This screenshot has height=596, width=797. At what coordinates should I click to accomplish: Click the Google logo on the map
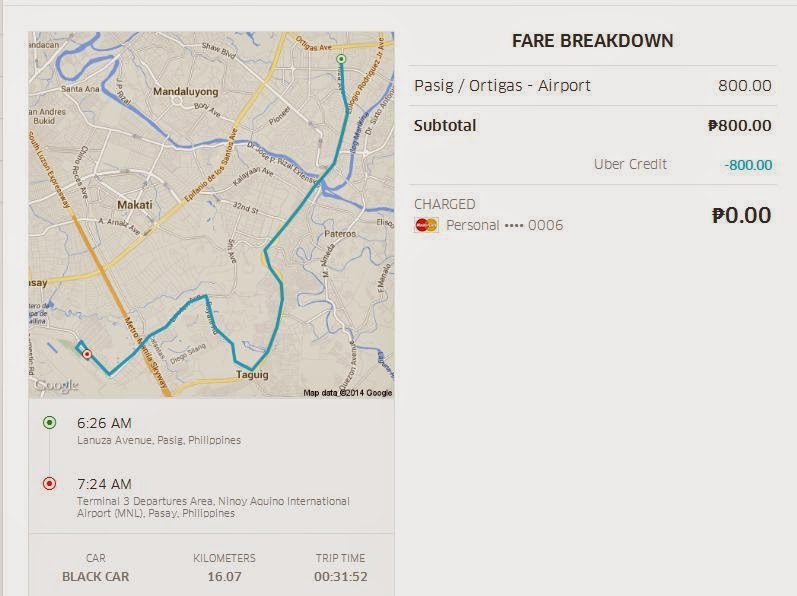tap(56, 385)
